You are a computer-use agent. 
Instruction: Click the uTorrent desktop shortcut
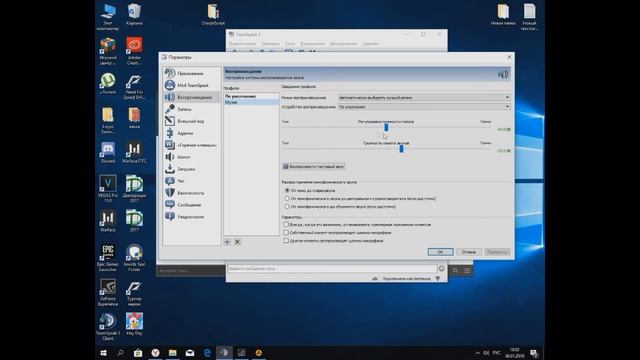click(x=108, y=84)
